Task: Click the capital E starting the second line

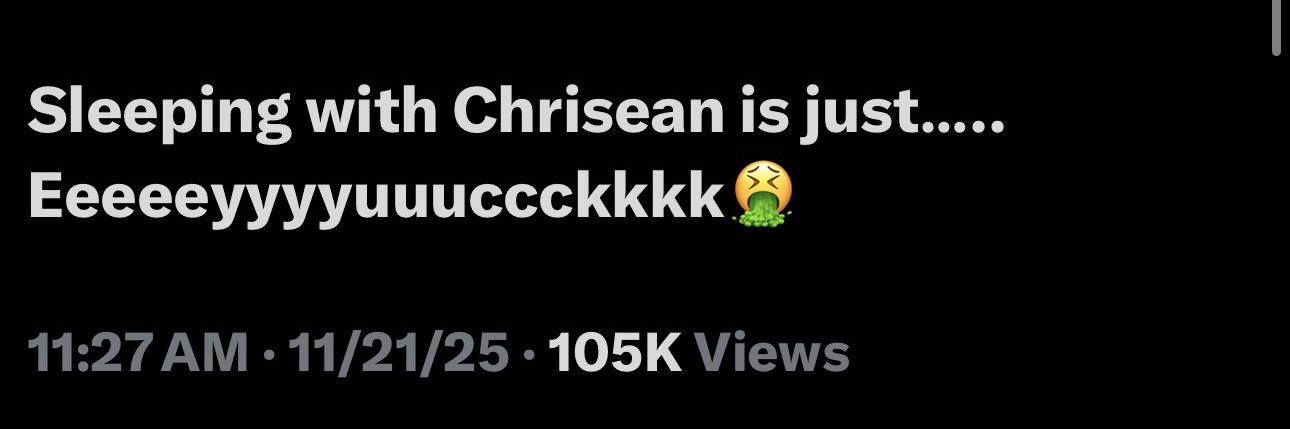Action: [x=45, y=195]
